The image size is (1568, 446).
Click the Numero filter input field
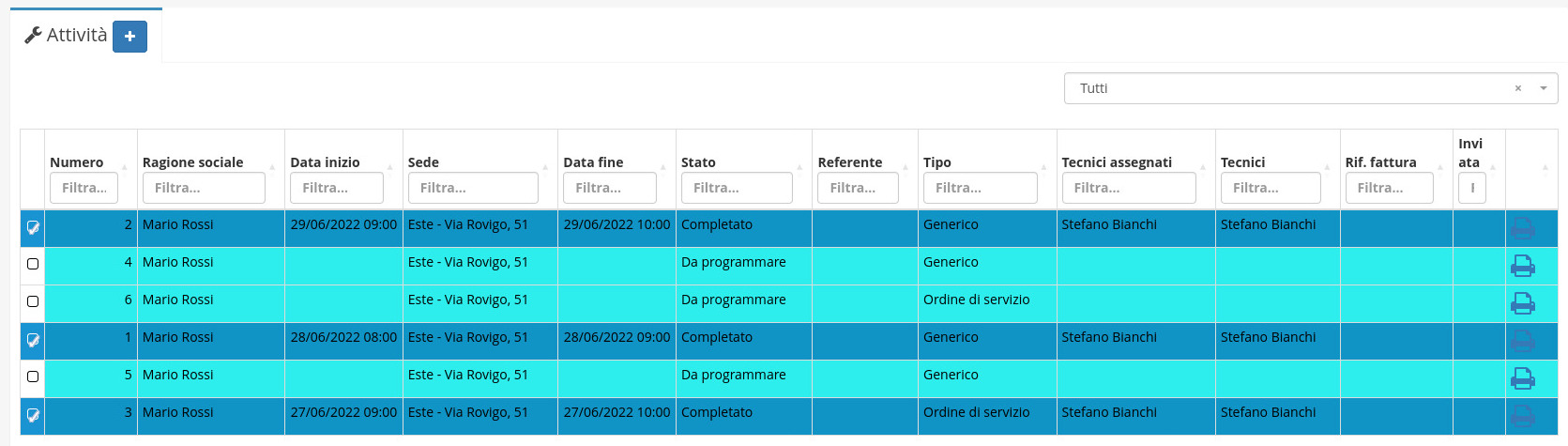84,188
